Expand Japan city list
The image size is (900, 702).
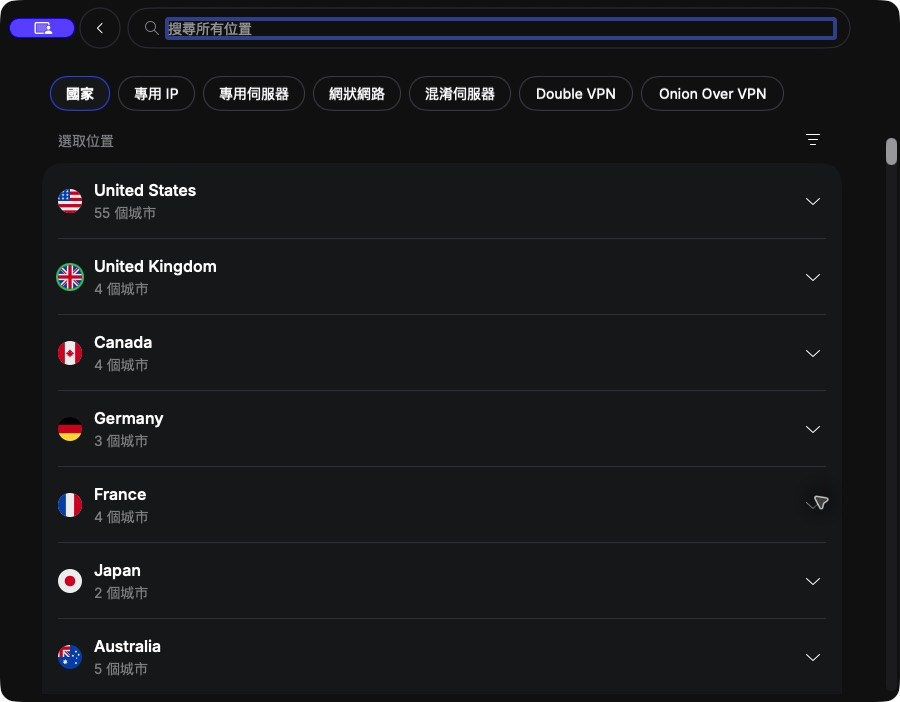coord(813,581)
